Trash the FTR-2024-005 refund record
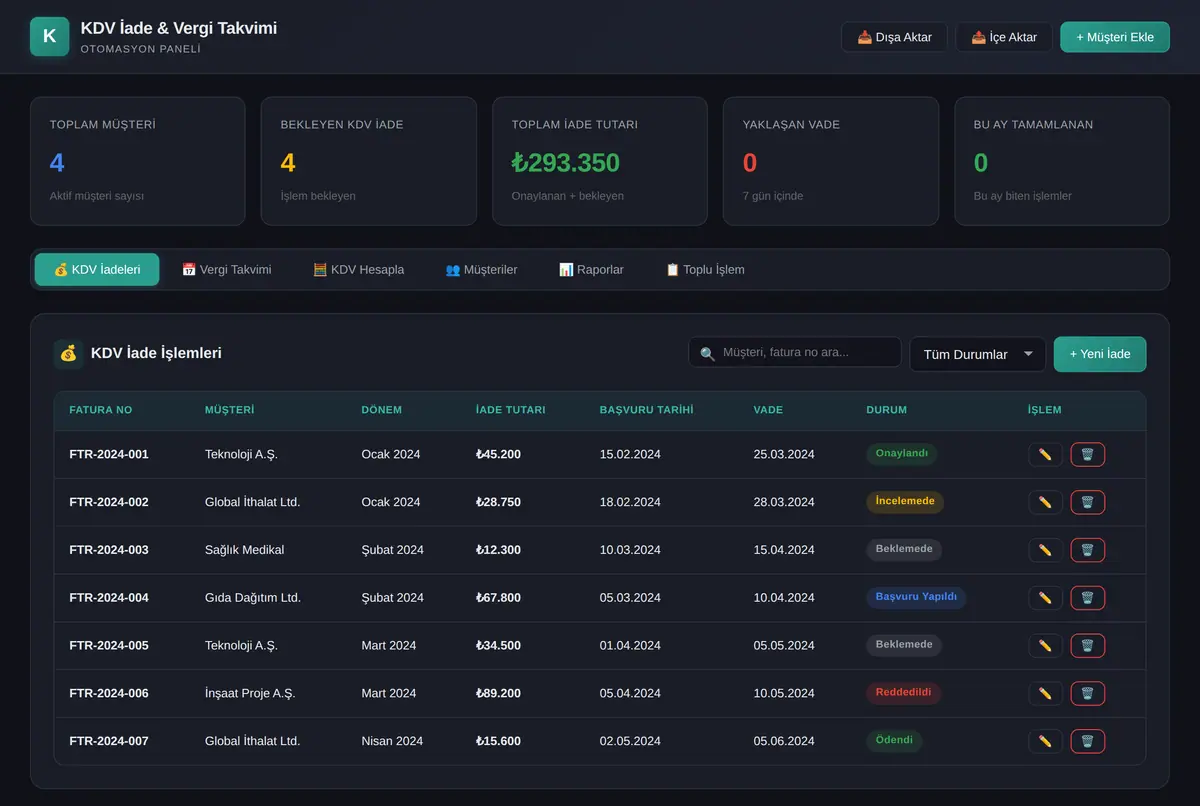This screenshot has width=1200, height=806. click(1087, 645)
